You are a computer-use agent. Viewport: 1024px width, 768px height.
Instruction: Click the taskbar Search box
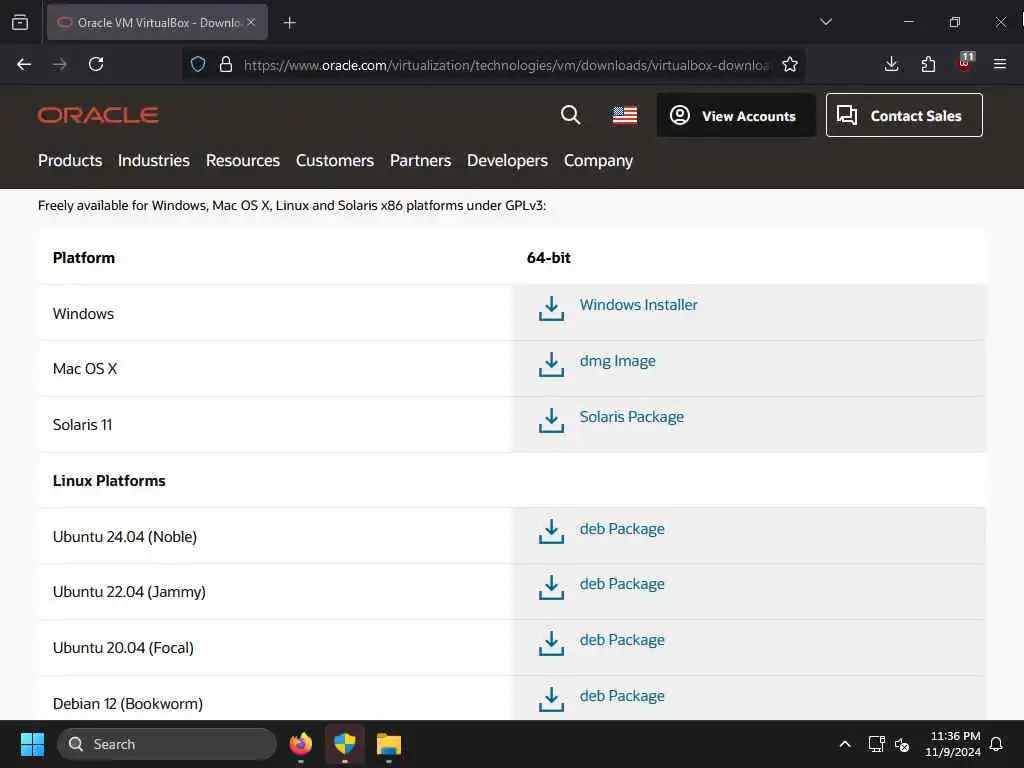pyautogui.click(x=167, y=744)
